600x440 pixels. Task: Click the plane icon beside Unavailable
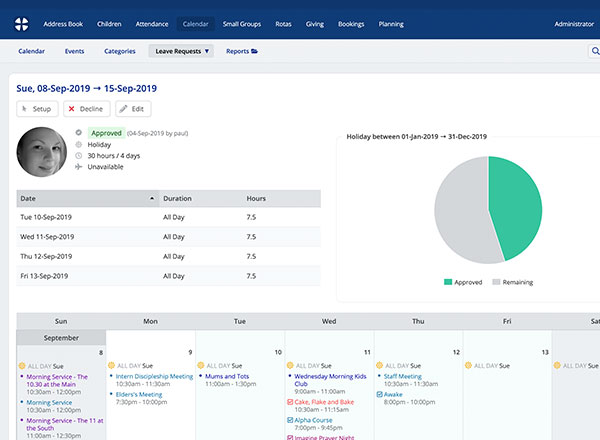pyautogui.click(x=78, y=167)
